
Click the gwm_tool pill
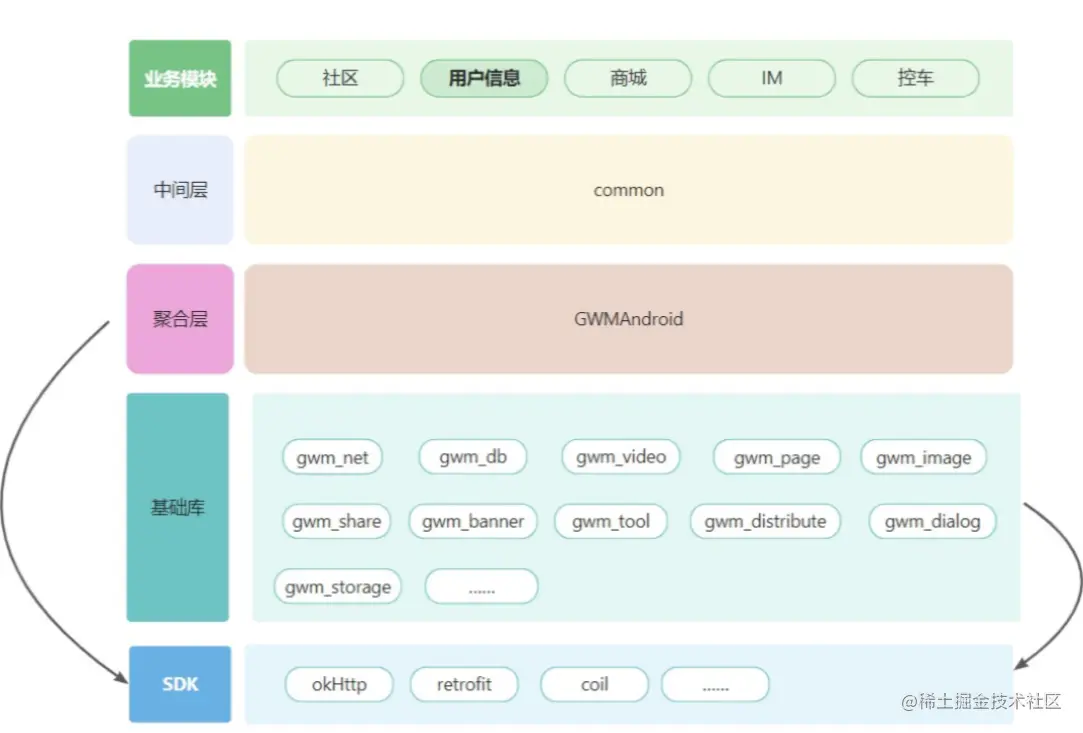click(611, 521)
